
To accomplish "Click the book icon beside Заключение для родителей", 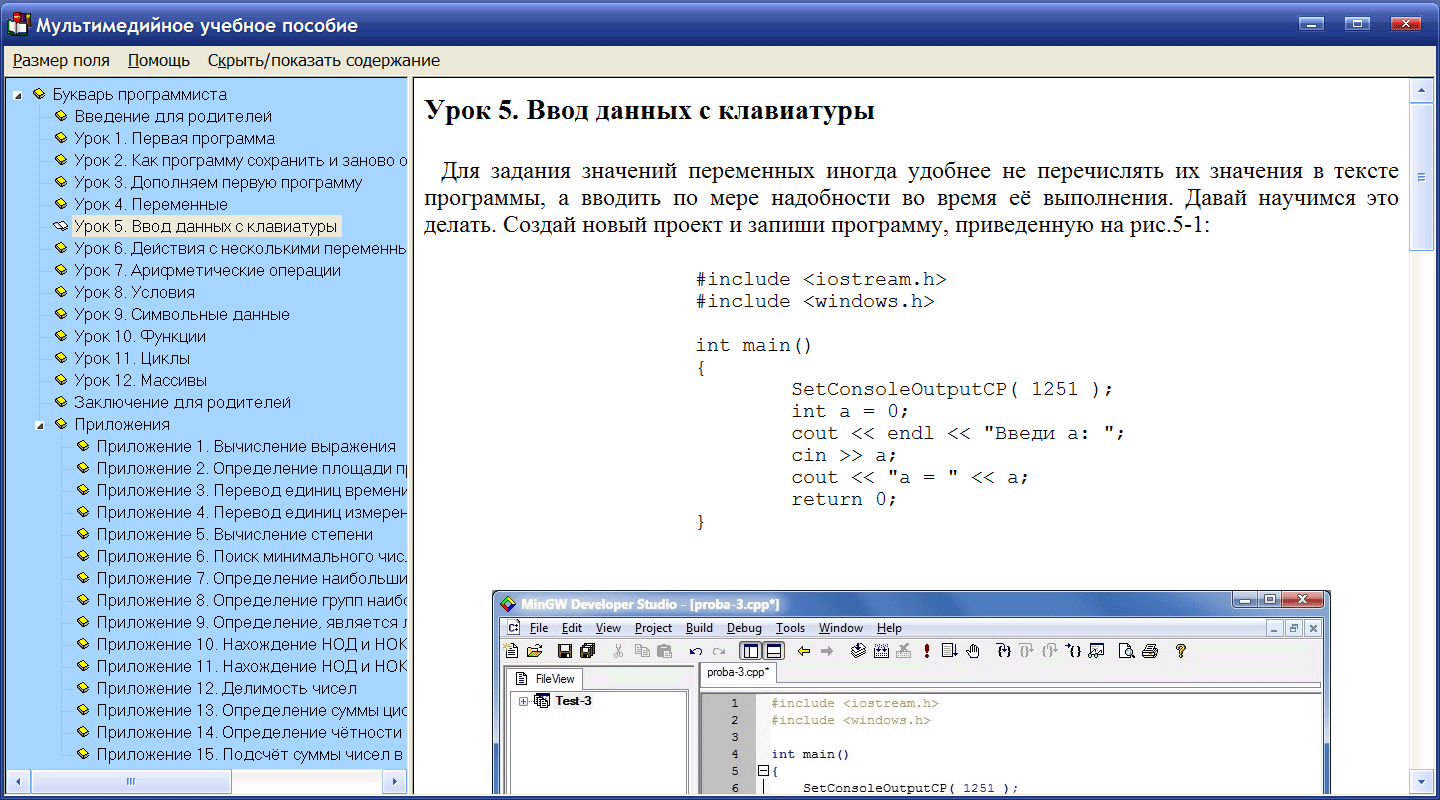I will (x=61, y=402).
